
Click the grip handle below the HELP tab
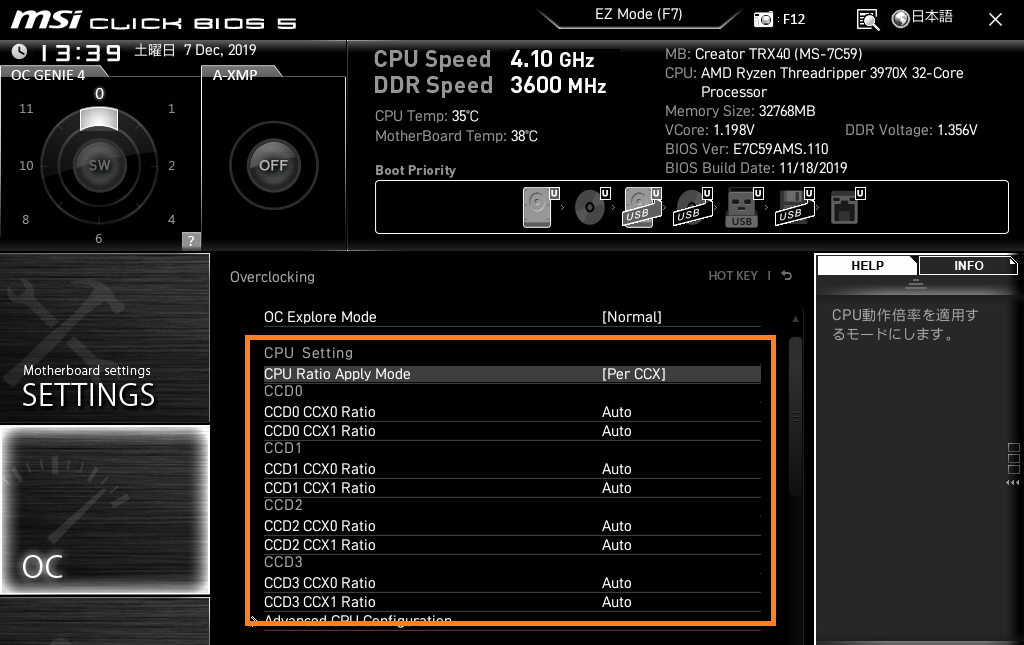click(x=916, y=283)
